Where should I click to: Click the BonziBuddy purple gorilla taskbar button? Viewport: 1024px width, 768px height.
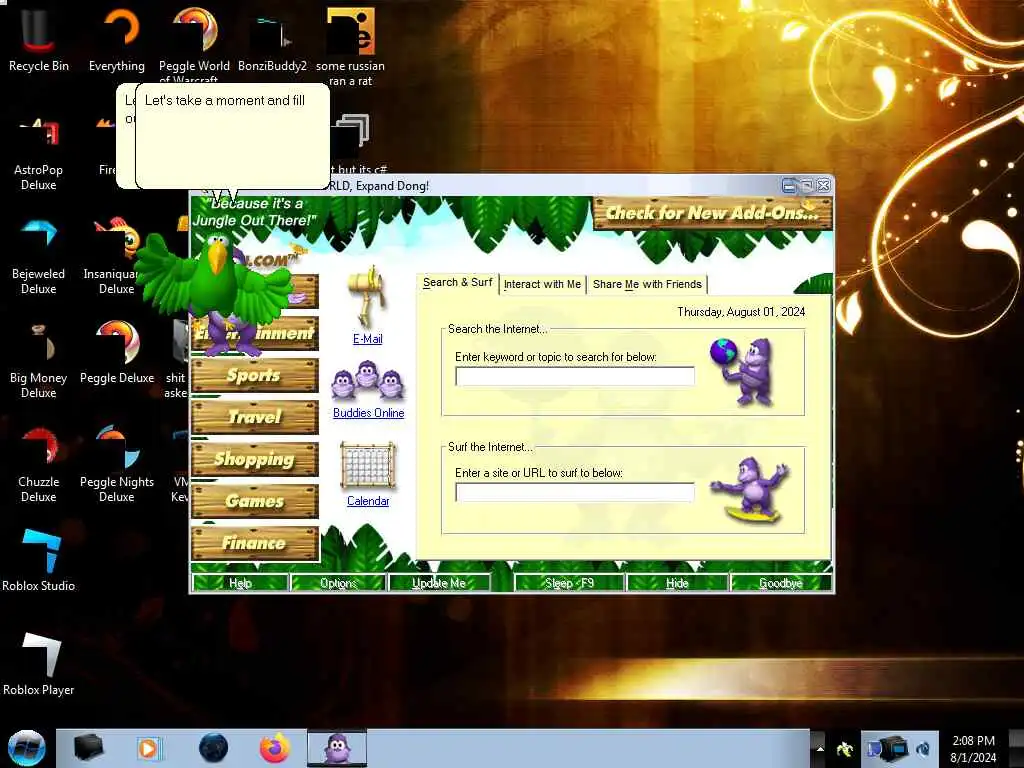(337, 748)
